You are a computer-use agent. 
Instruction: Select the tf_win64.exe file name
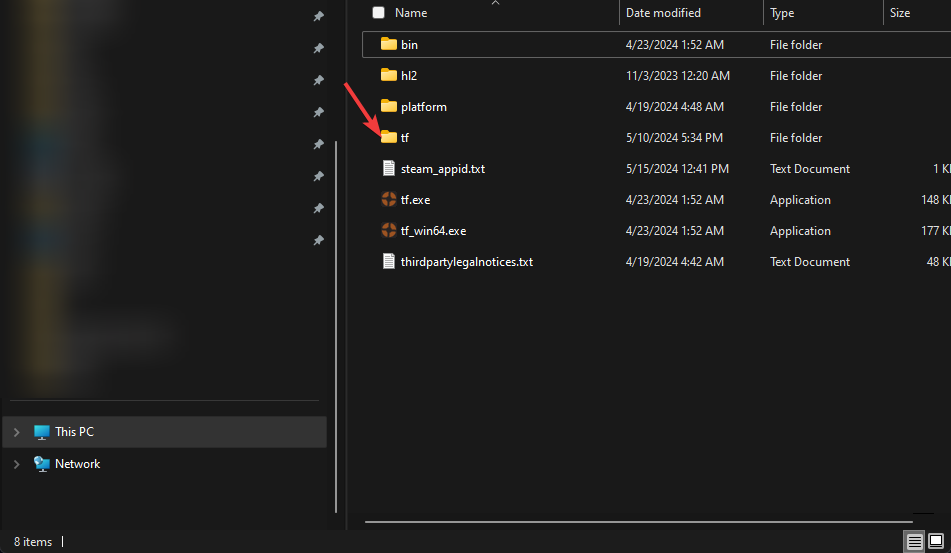pyautogui.click(x=433, y=231)
